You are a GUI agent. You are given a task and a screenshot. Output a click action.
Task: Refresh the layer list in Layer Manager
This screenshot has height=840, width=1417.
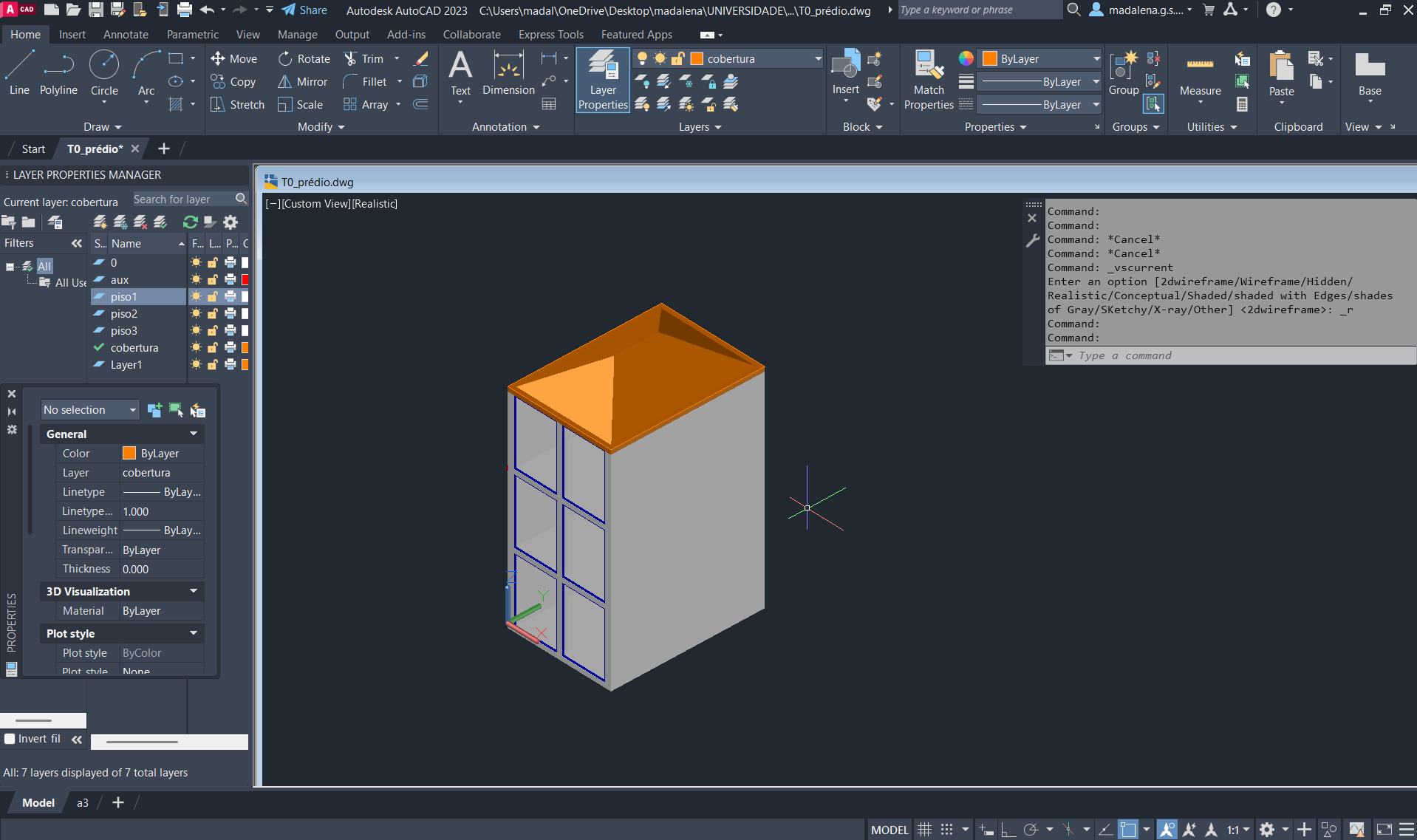click(190, 222)
